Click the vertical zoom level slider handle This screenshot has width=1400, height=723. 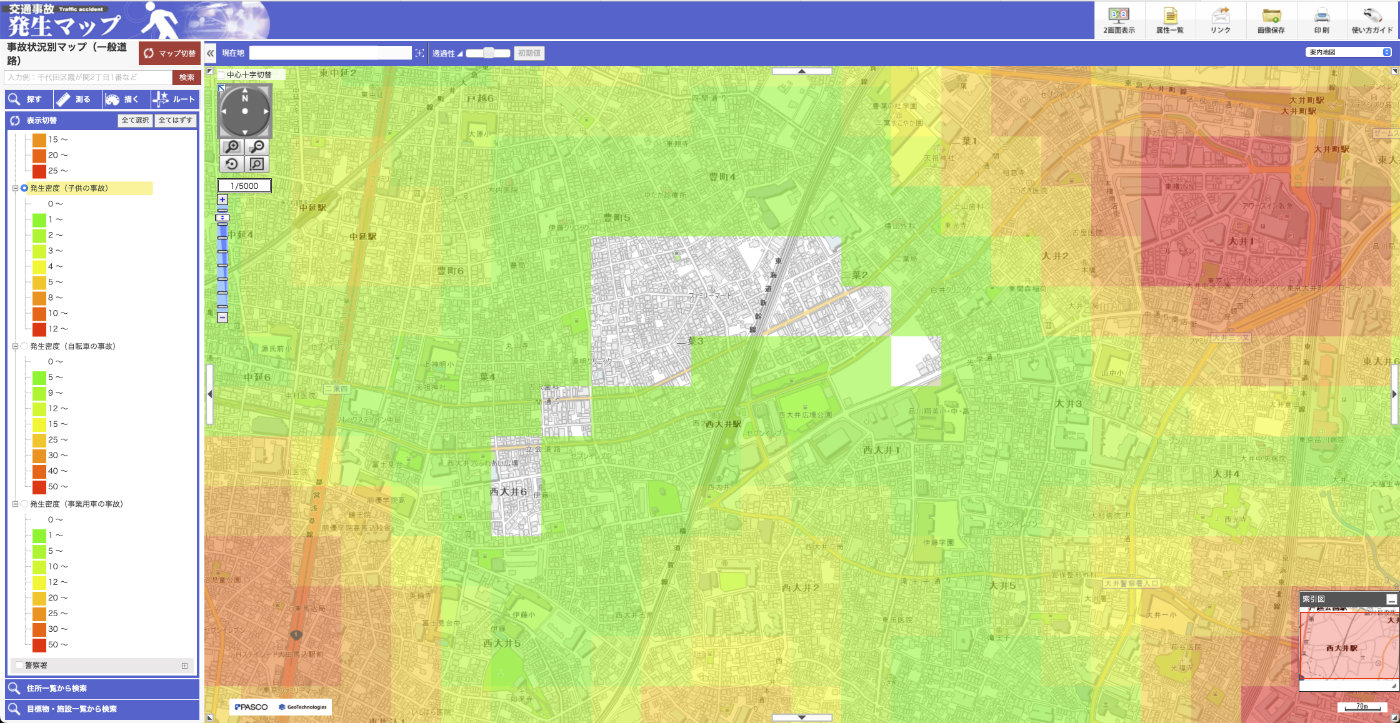222,217
